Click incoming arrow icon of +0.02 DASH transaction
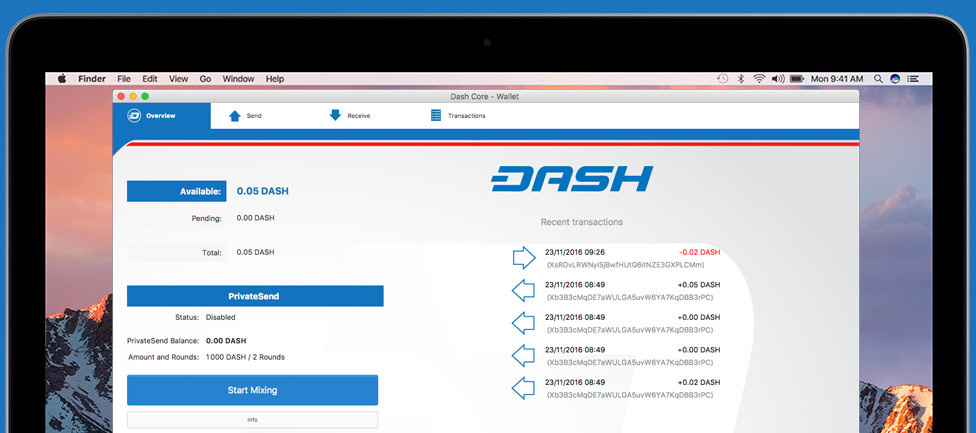976x433 pixels. tap(523, 388)
